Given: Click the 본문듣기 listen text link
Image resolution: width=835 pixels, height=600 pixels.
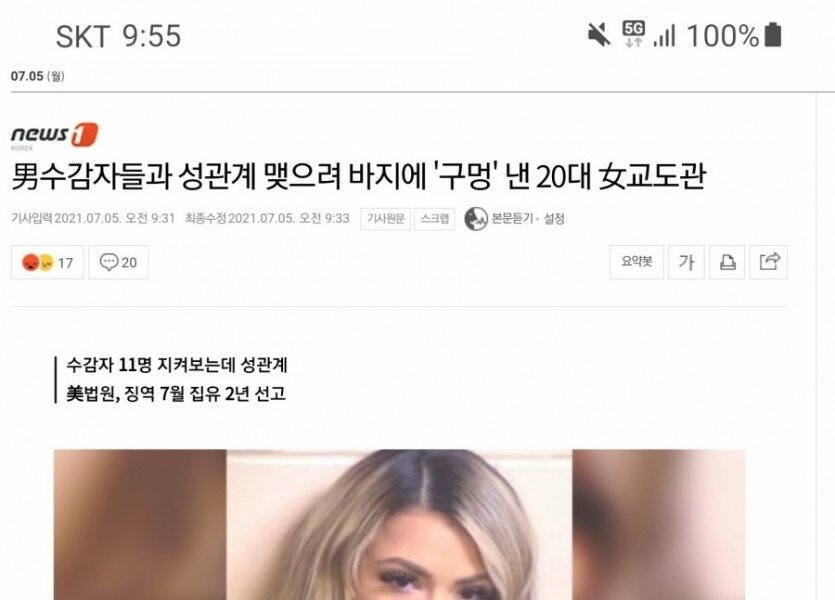Looking at the screenshot, I should click(x=512, y=219).
